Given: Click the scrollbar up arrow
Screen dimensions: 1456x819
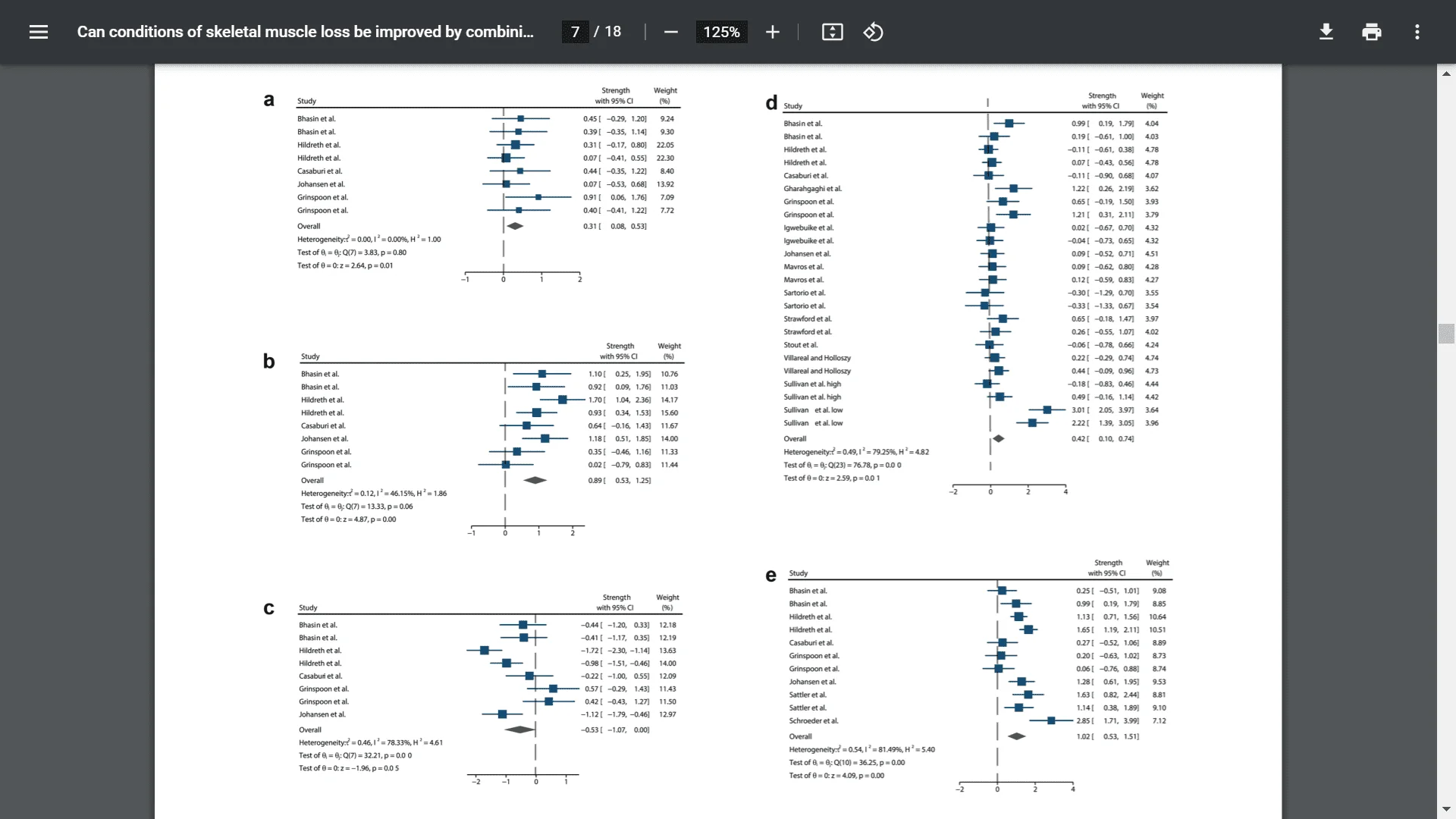Looking at the screenshot, I should pos(1446,74).
